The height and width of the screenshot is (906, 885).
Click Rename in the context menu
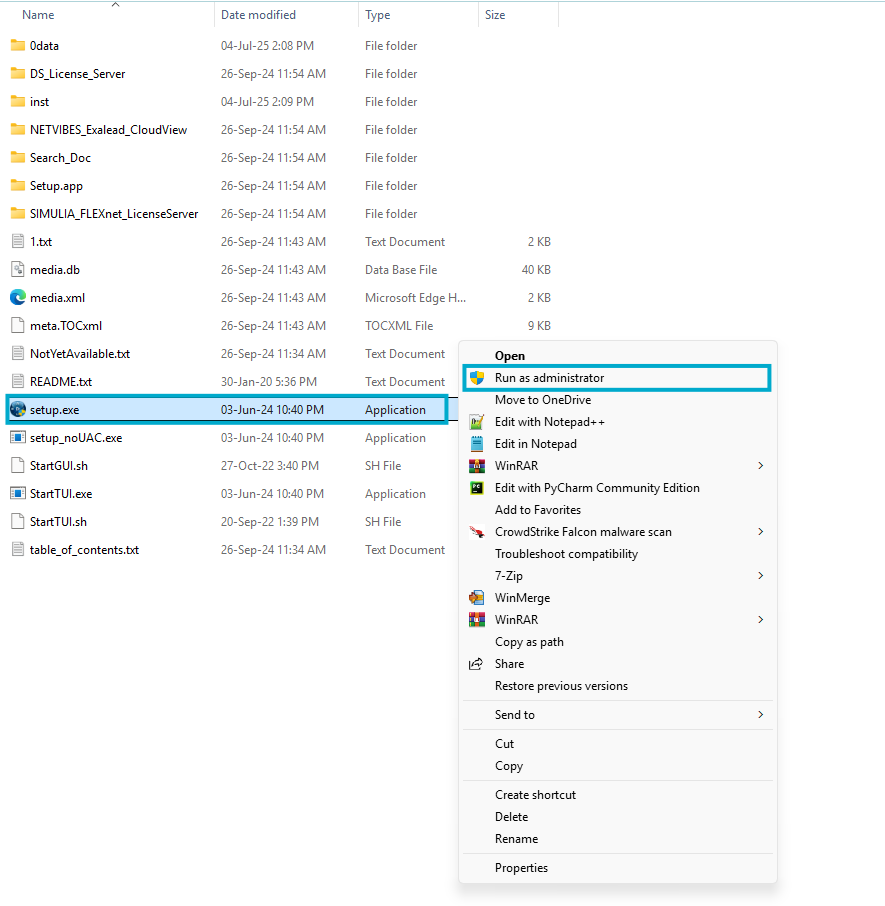pyautogui.click(x=518, y=838)
